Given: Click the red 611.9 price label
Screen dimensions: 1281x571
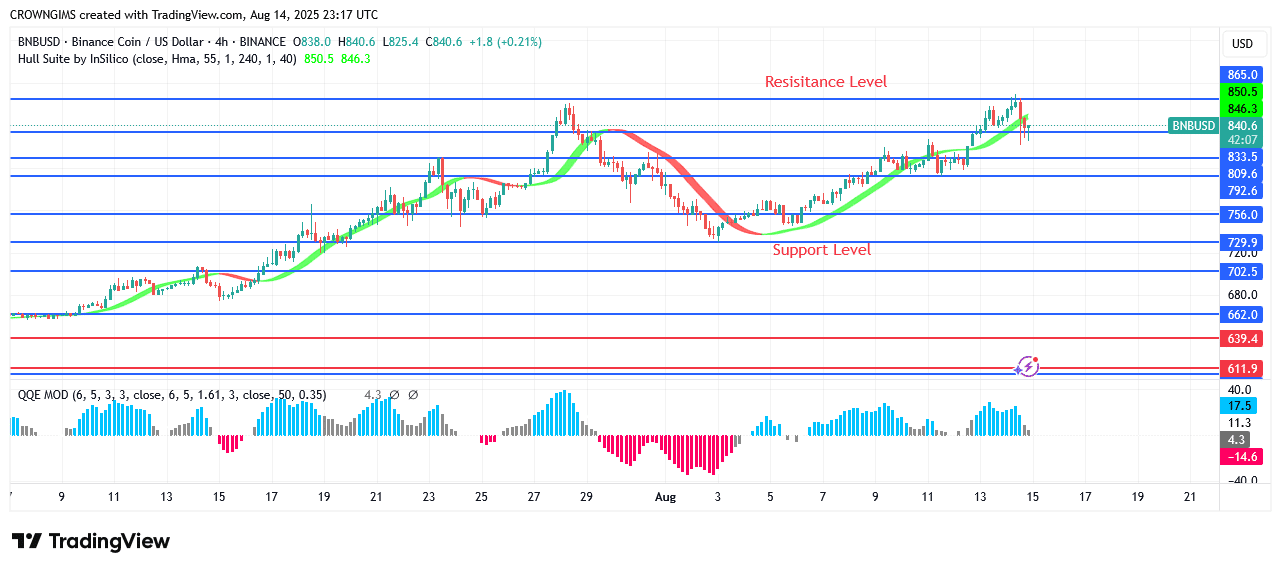Looking at the screenshot, I should tap(1241, 369).
